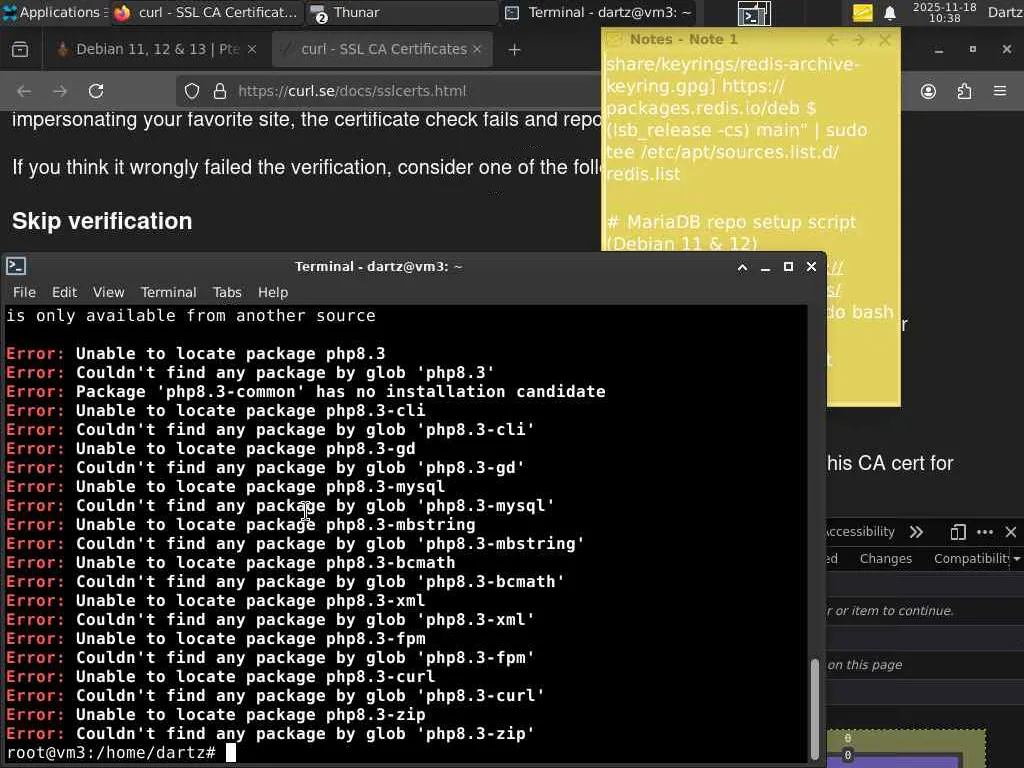Image resolution: width=1024 pixels, height=768 pixels.
Task: Open the notification bell icon
Action: click(889, 12)
